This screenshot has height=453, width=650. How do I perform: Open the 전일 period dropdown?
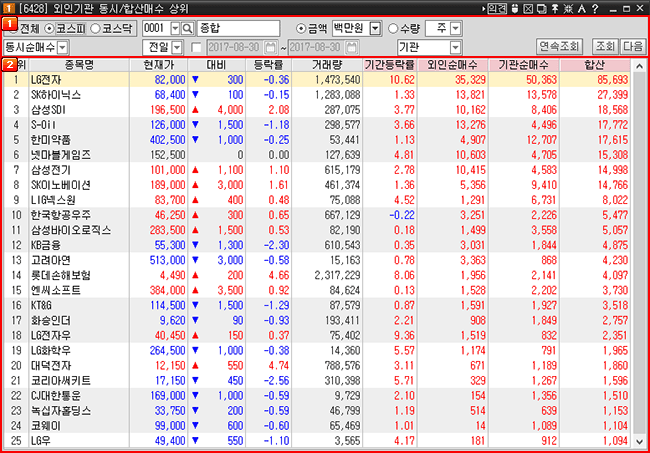click(177, 48)
